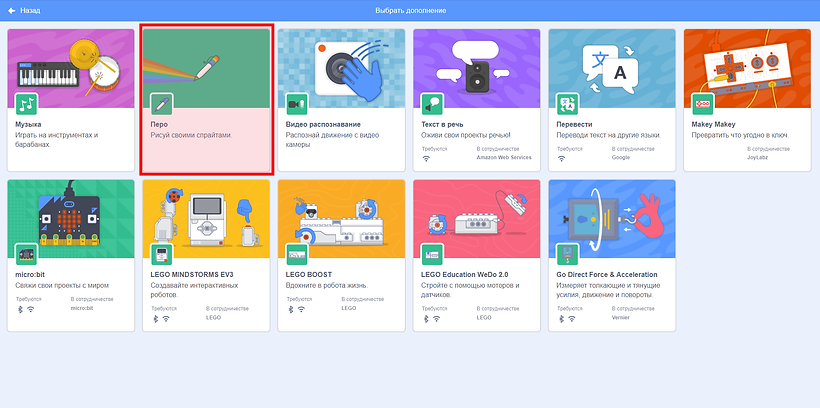Click the text Превратить что угодно в ключ
This screenshot has height=408, width=820.
click(739, 135)
